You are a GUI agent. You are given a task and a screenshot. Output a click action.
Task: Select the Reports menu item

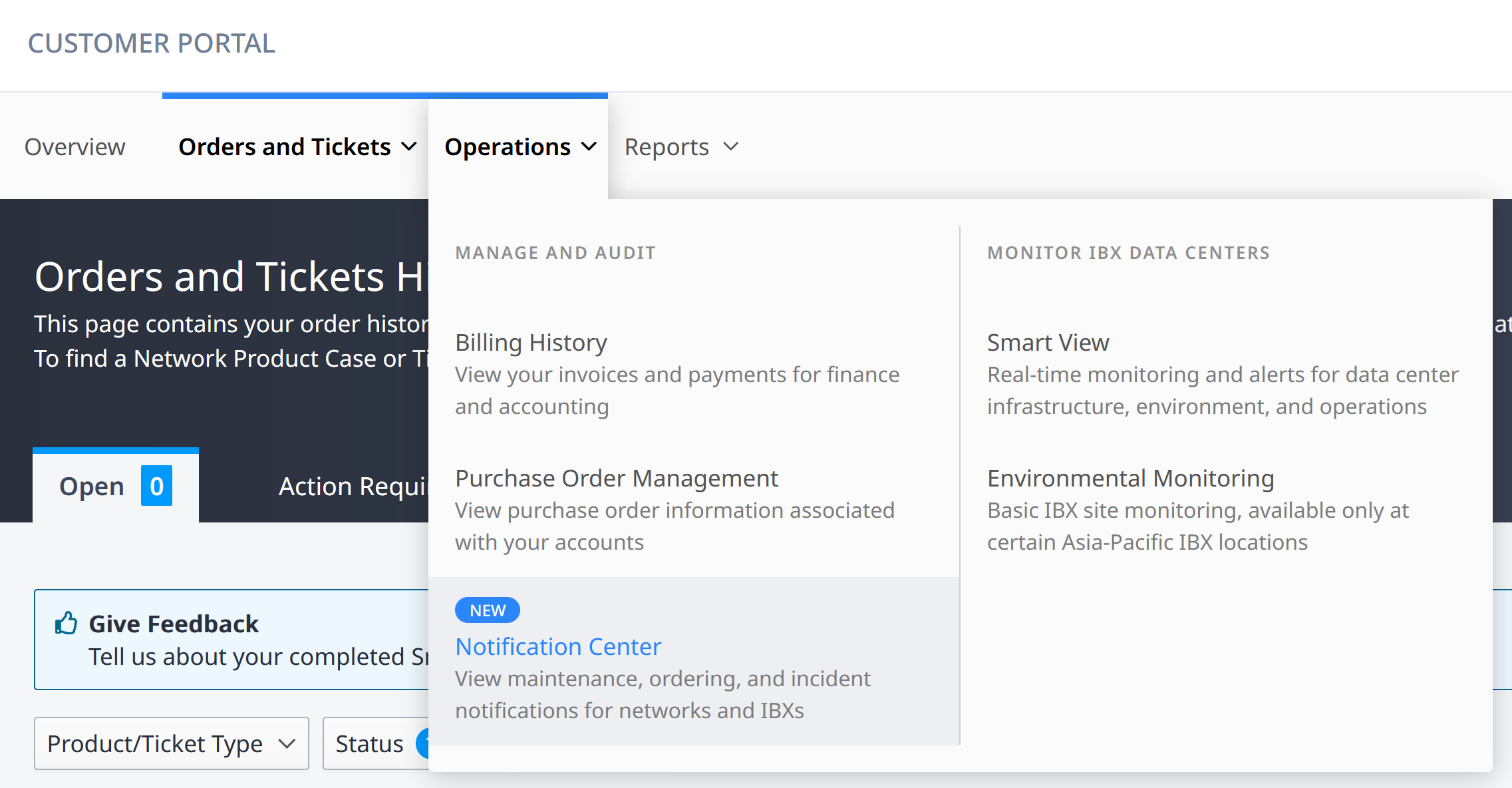(667, 146)
